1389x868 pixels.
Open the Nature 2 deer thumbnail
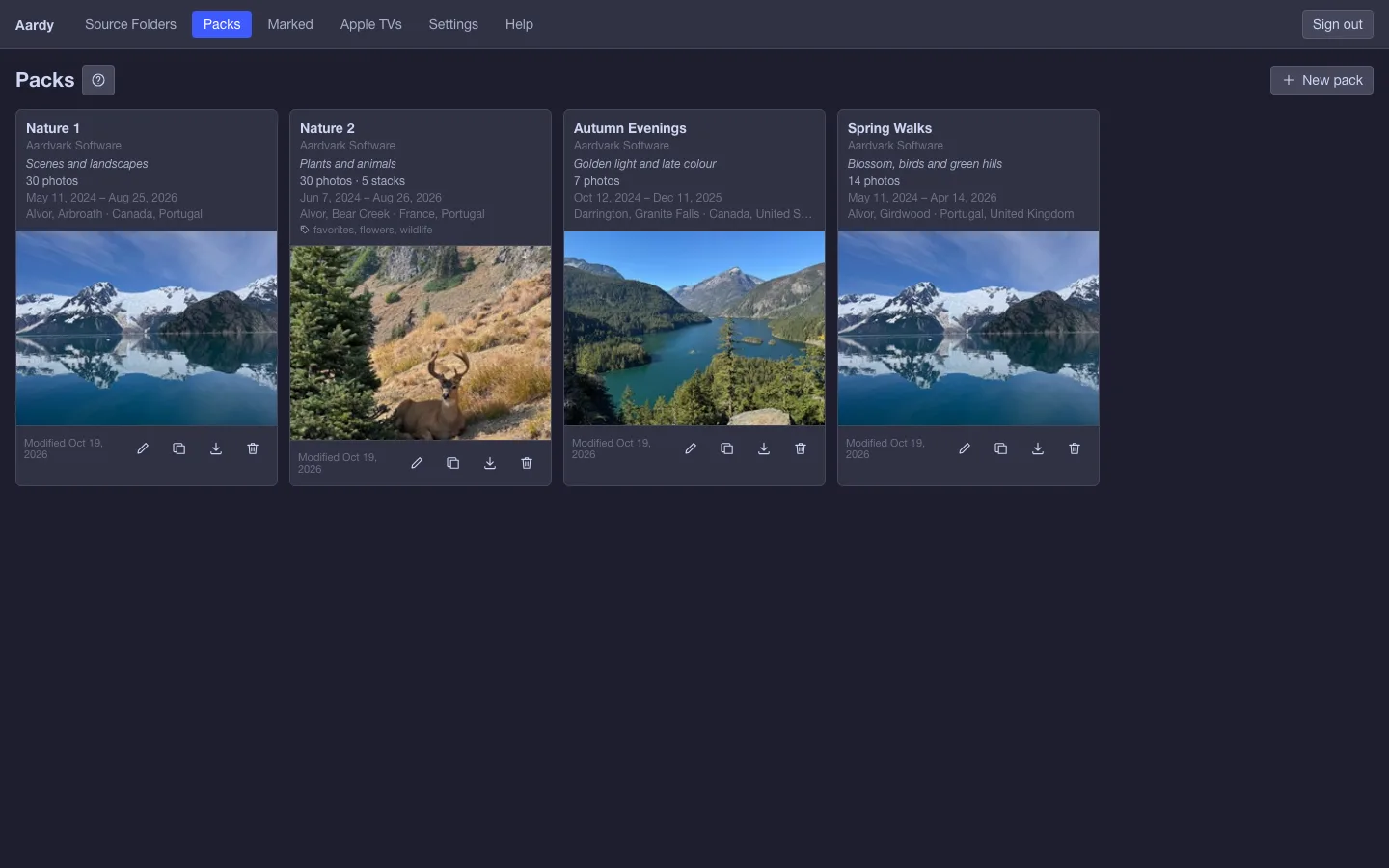click(x=421, y=343)
